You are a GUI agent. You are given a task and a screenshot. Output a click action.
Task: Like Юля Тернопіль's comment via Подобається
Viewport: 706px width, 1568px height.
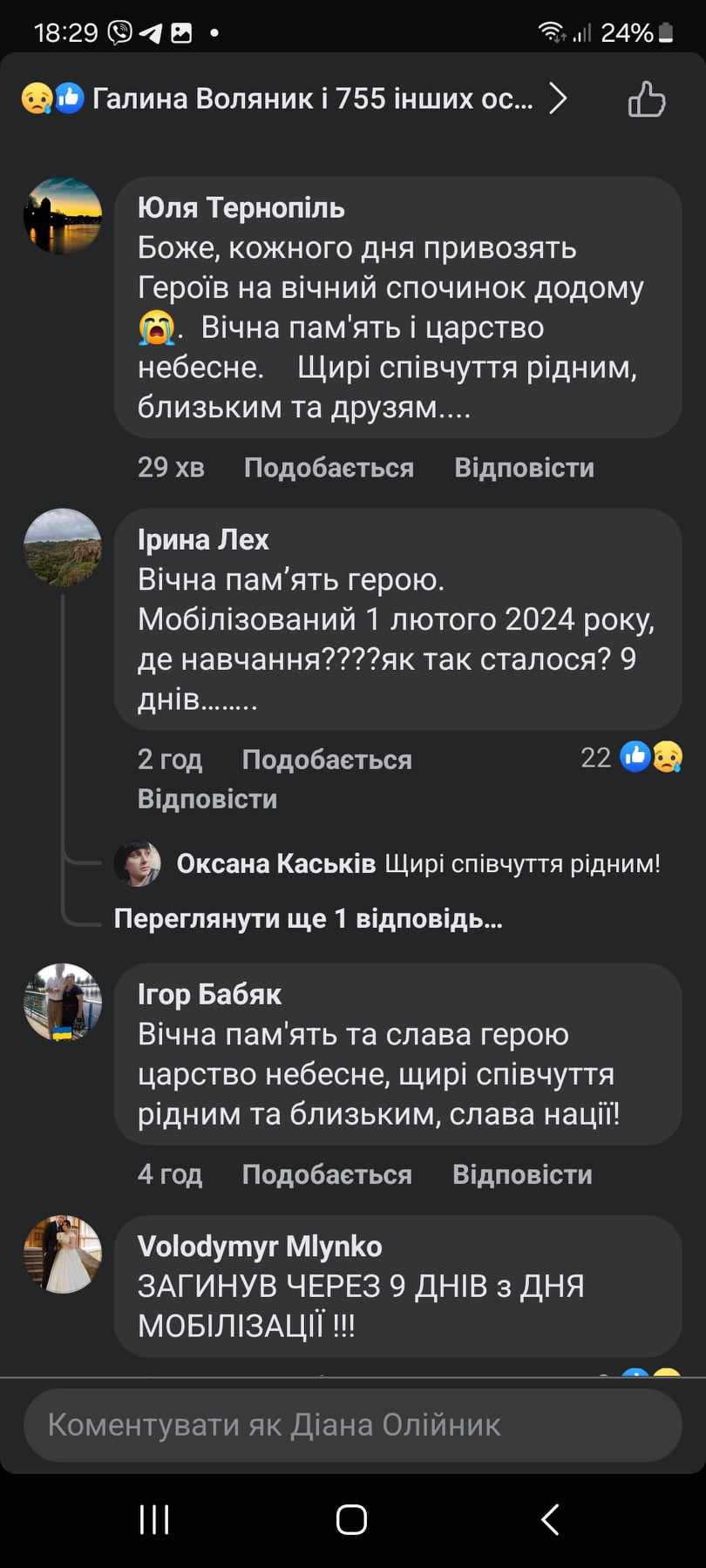pyautogui.click(x=329, y=468)
